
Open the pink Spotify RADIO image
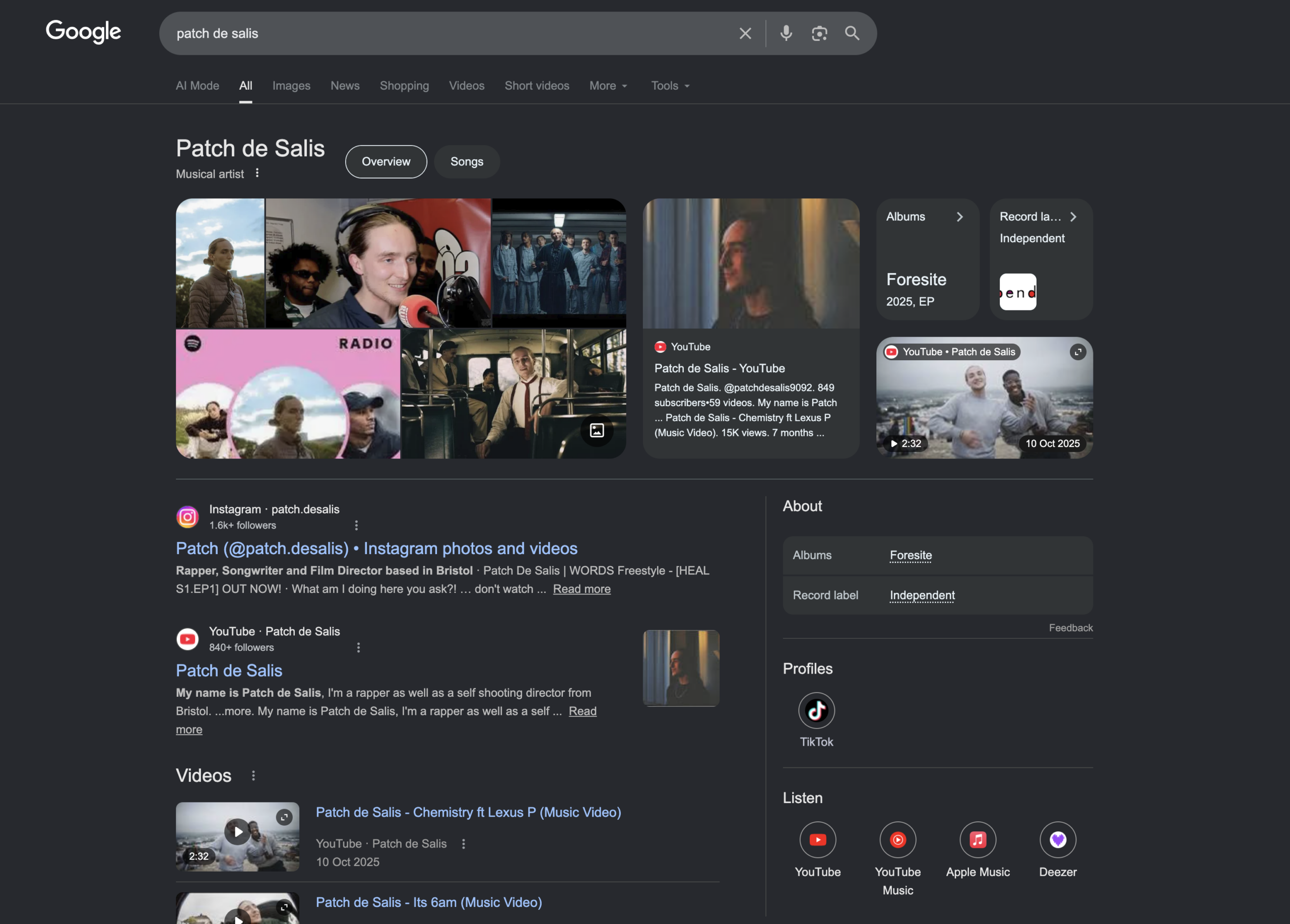(288, 394)
